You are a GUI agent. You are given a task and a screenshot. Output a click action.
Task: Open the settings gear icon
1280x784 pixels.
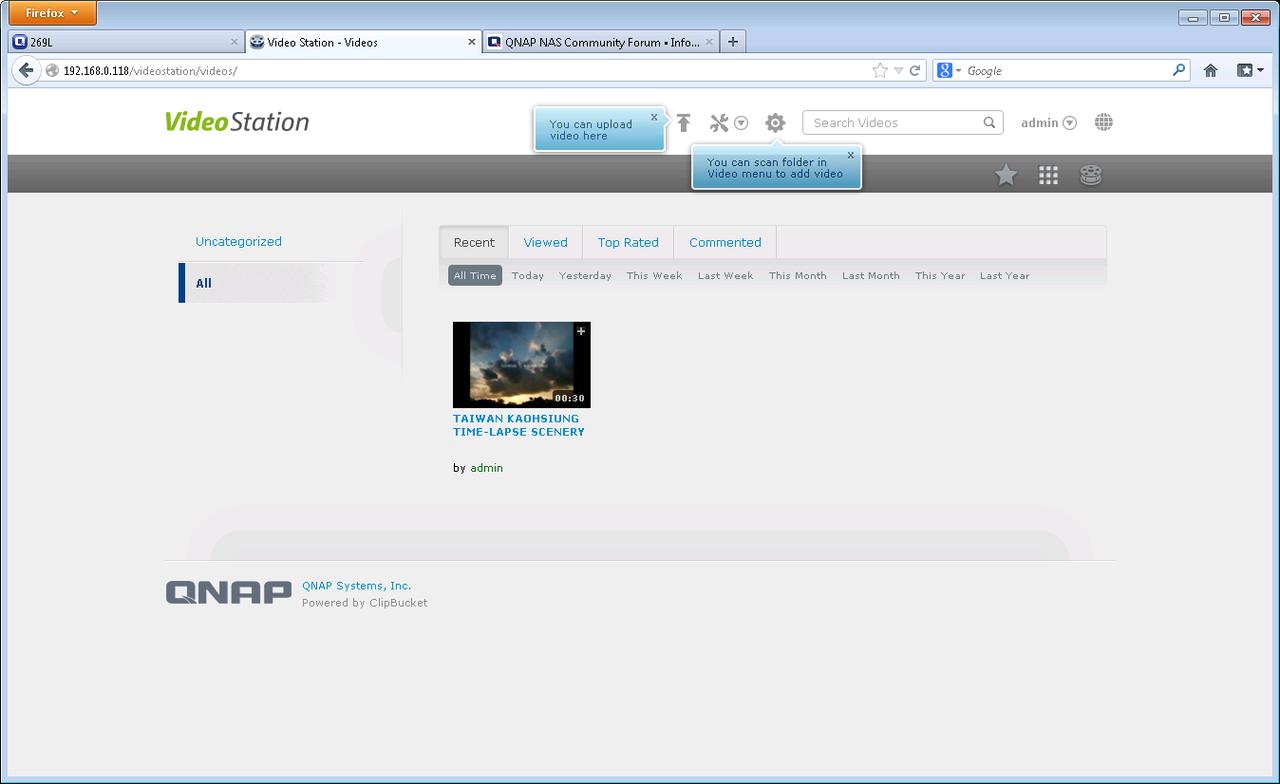775,123
